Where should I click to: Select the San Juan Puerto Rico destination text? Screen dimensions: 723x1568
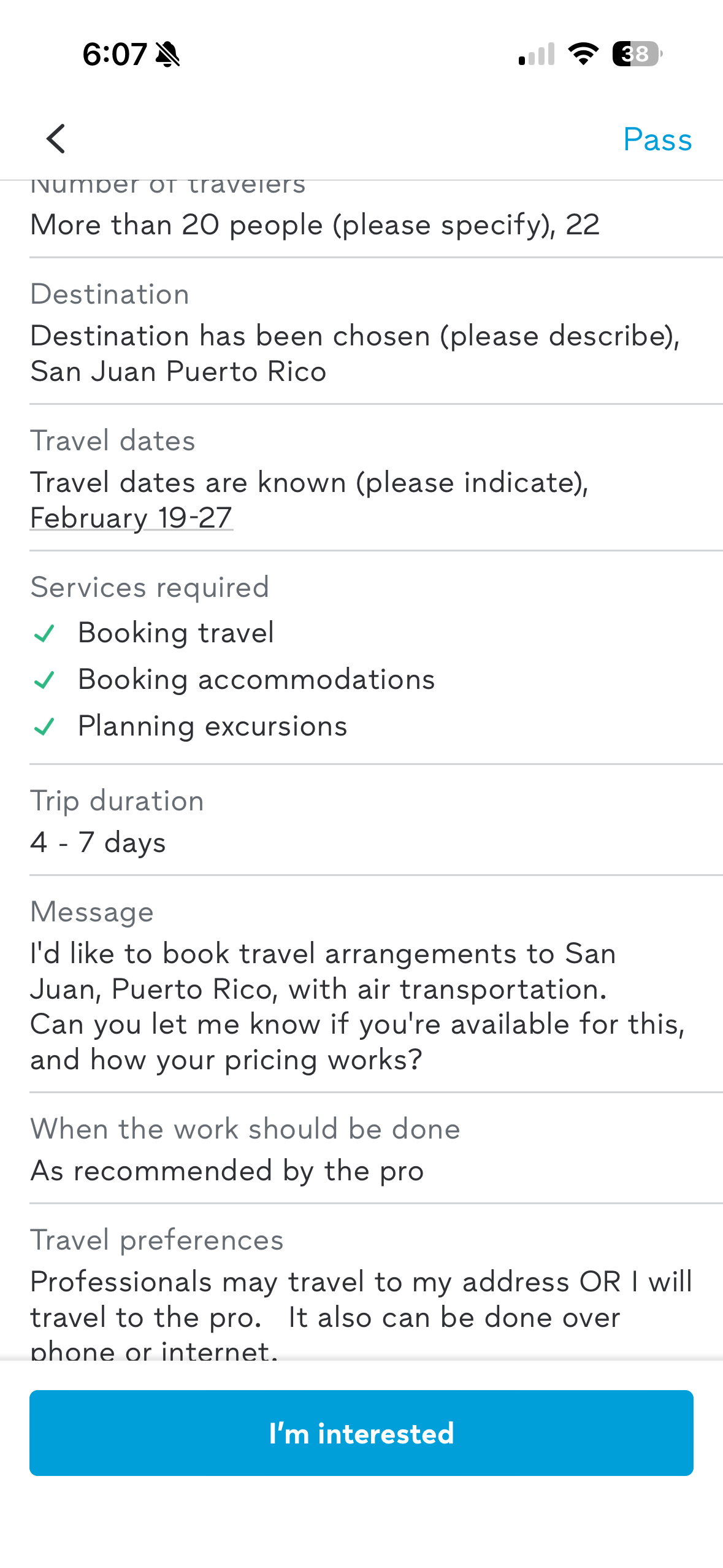178,372
